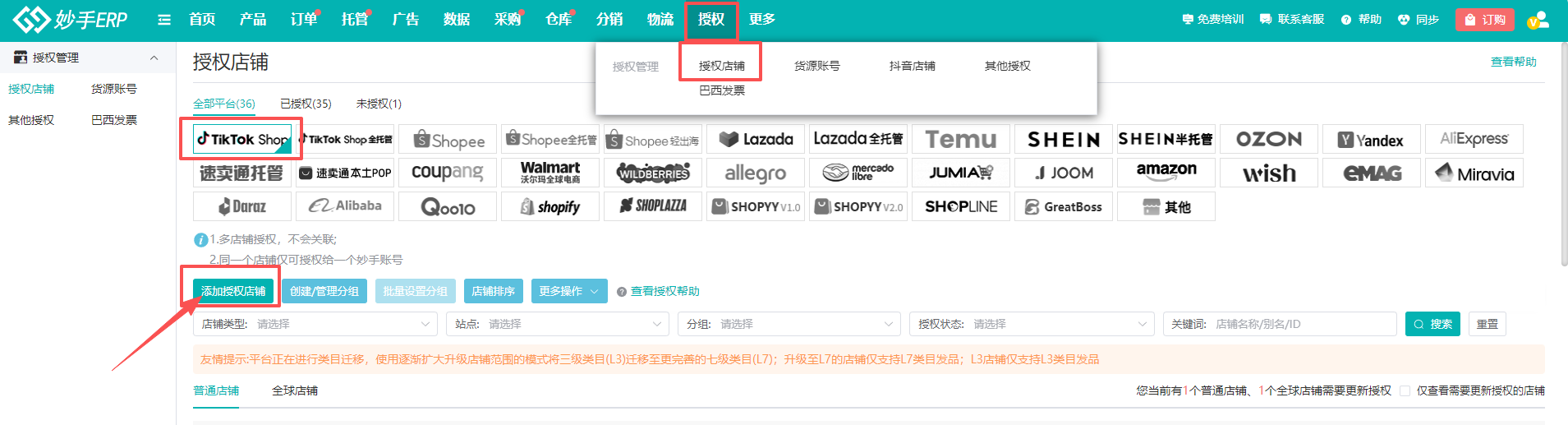The image size is (1568, 425).
Task: Click the 搜索 button
Action: (x=1432, y=324)
